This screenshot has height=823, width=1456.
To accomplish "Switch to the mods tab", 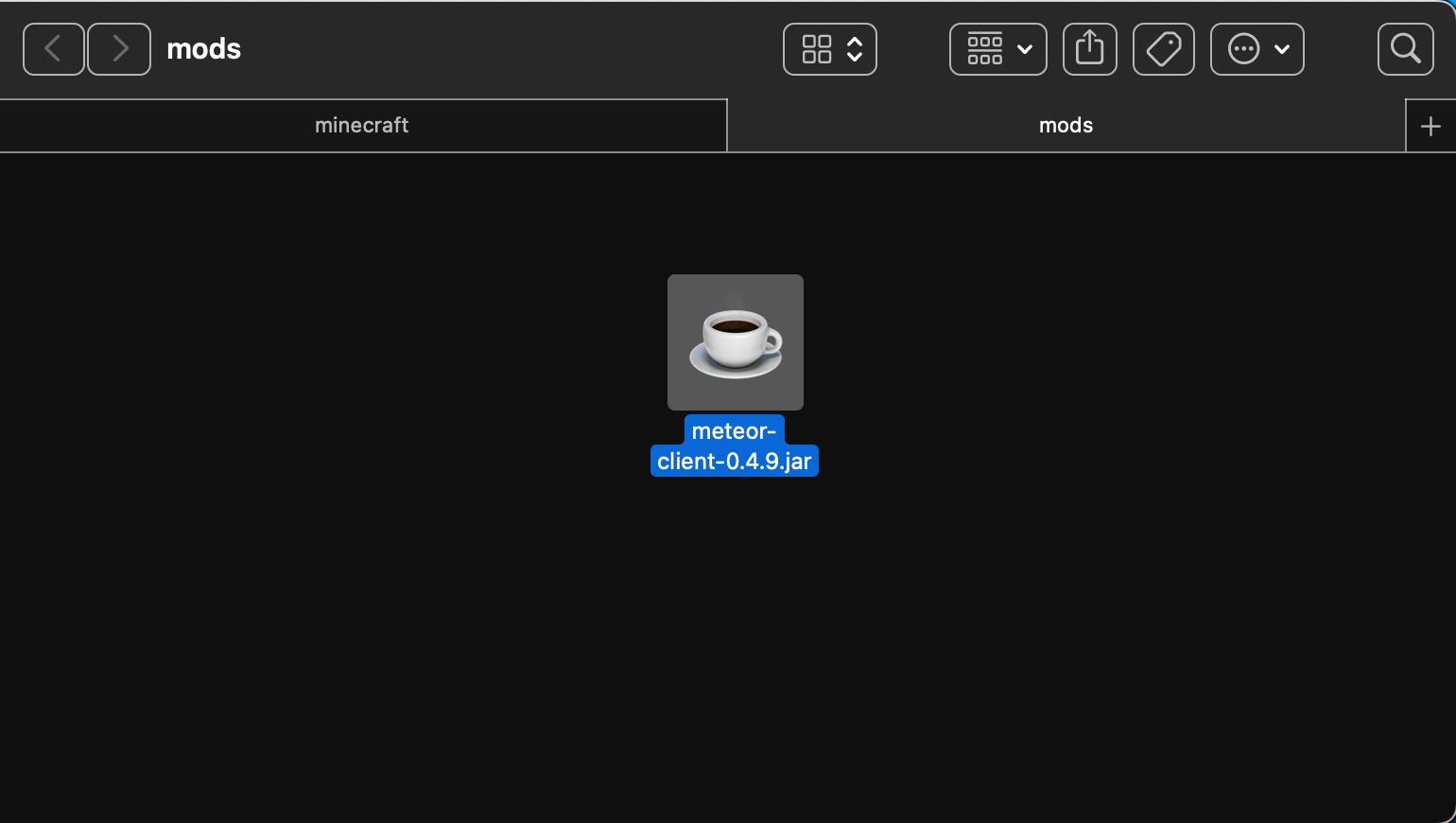I will [x=1066, y=124].
